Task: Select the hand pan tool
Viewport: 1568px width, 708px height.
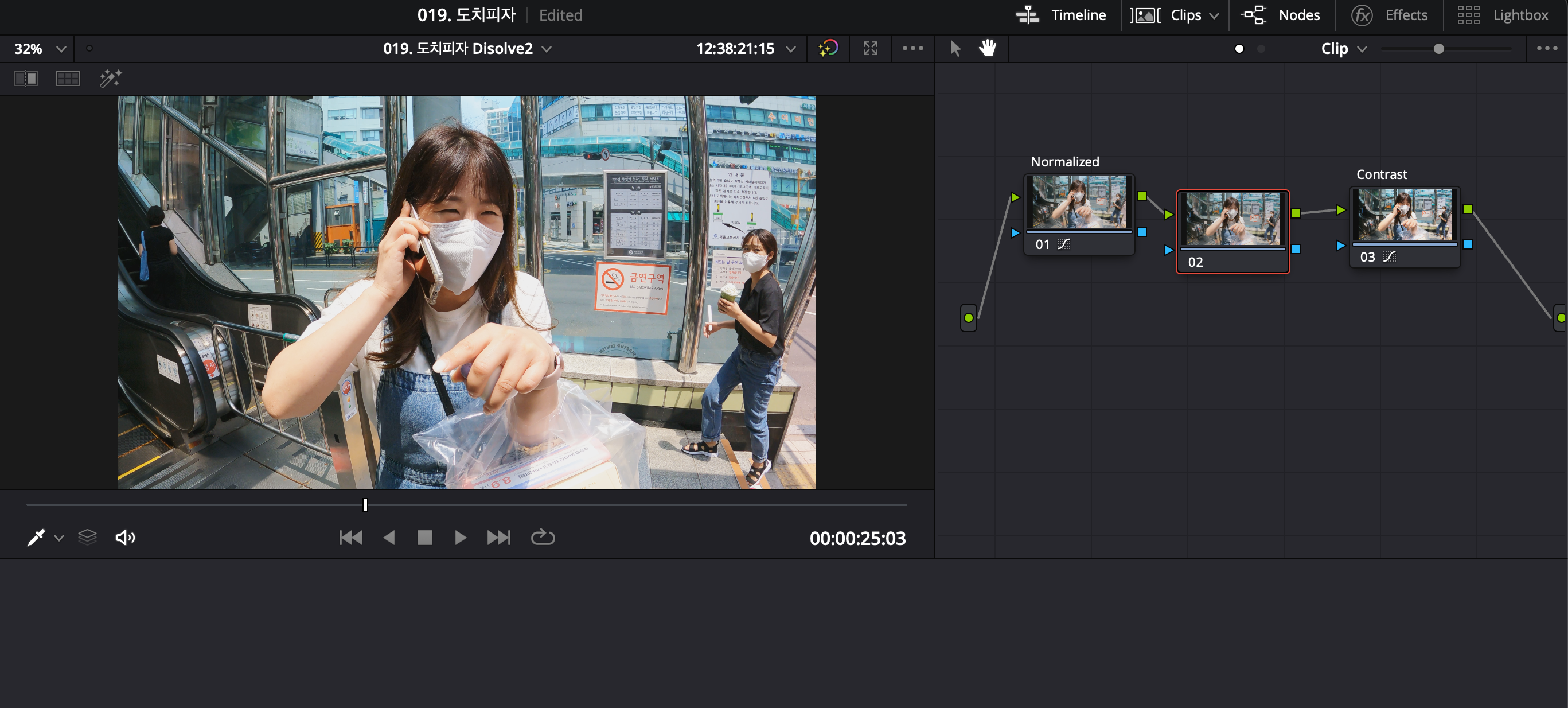Action: click(x=987, y=48)
